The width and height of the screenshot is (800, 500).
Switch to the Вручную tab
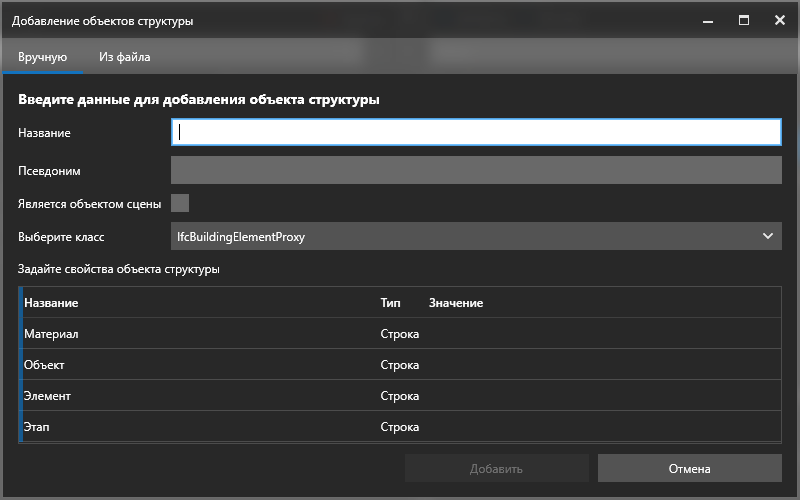coord(42,57)
